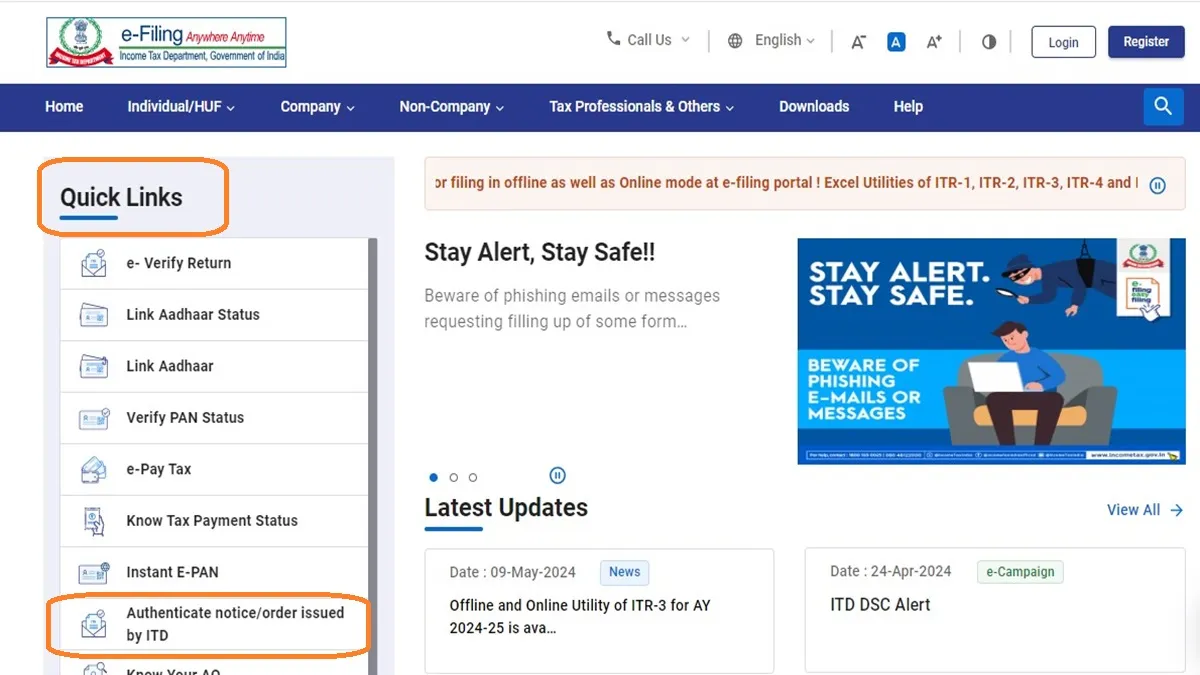Expand the Non-Company menu
The width and height of the screenshot is (1200, 675).
(452, 107)
